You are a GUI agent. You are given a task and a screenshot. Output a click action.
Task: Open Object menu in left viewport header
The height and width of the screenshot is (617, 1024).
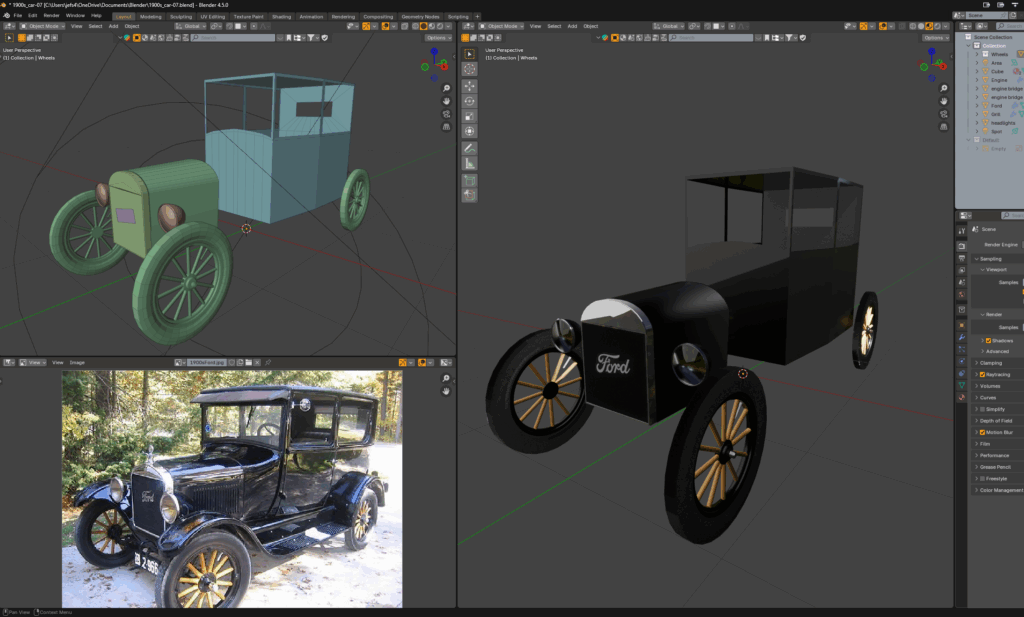coord(132,26)
